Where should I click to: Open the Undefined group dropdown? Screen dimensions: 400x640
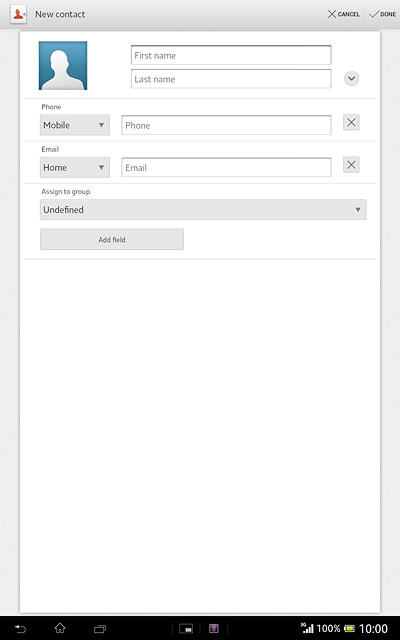203,209
